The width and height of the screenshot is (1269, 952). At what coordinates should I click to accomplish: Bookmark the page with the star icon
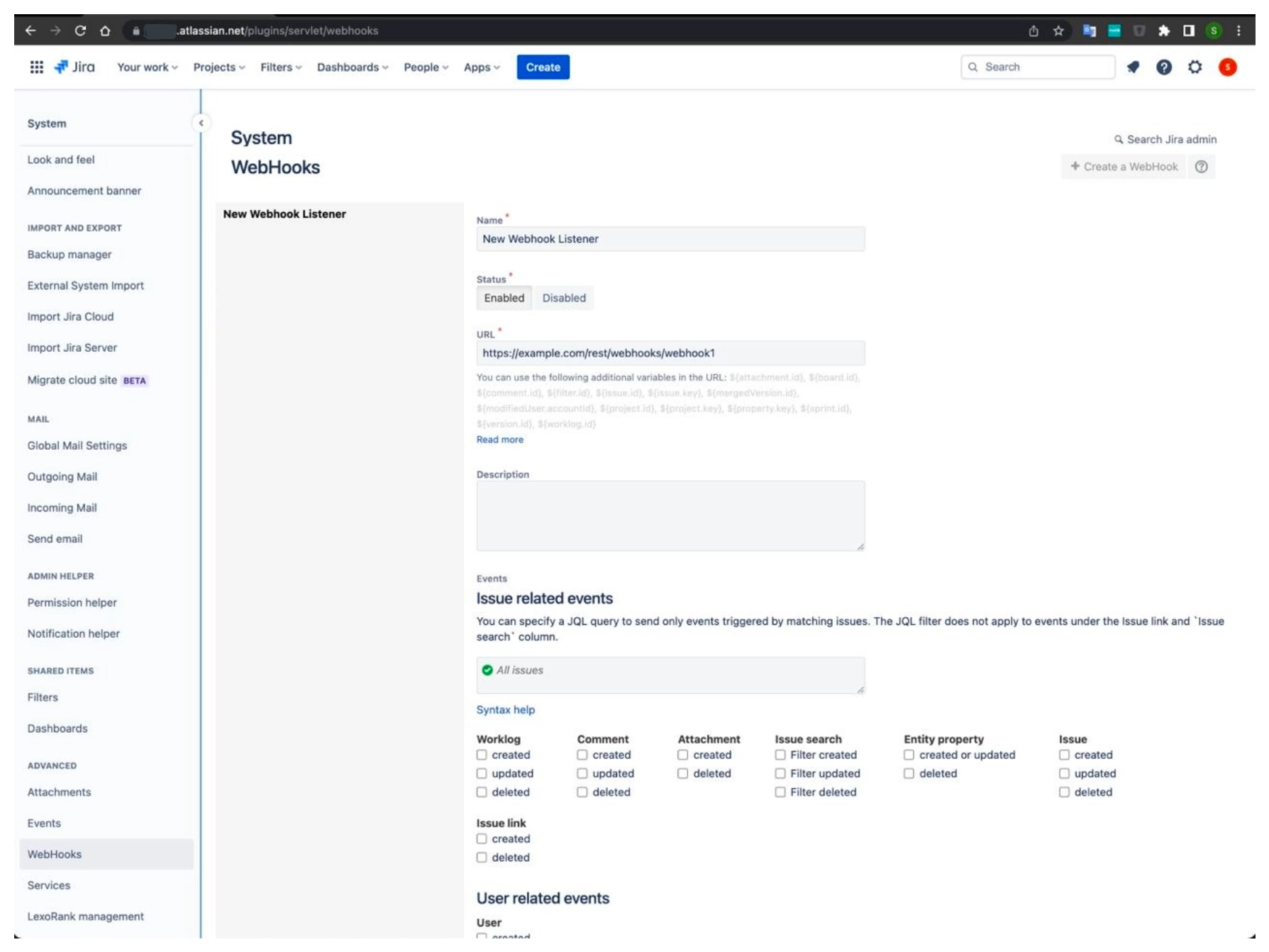[1058, 31]
